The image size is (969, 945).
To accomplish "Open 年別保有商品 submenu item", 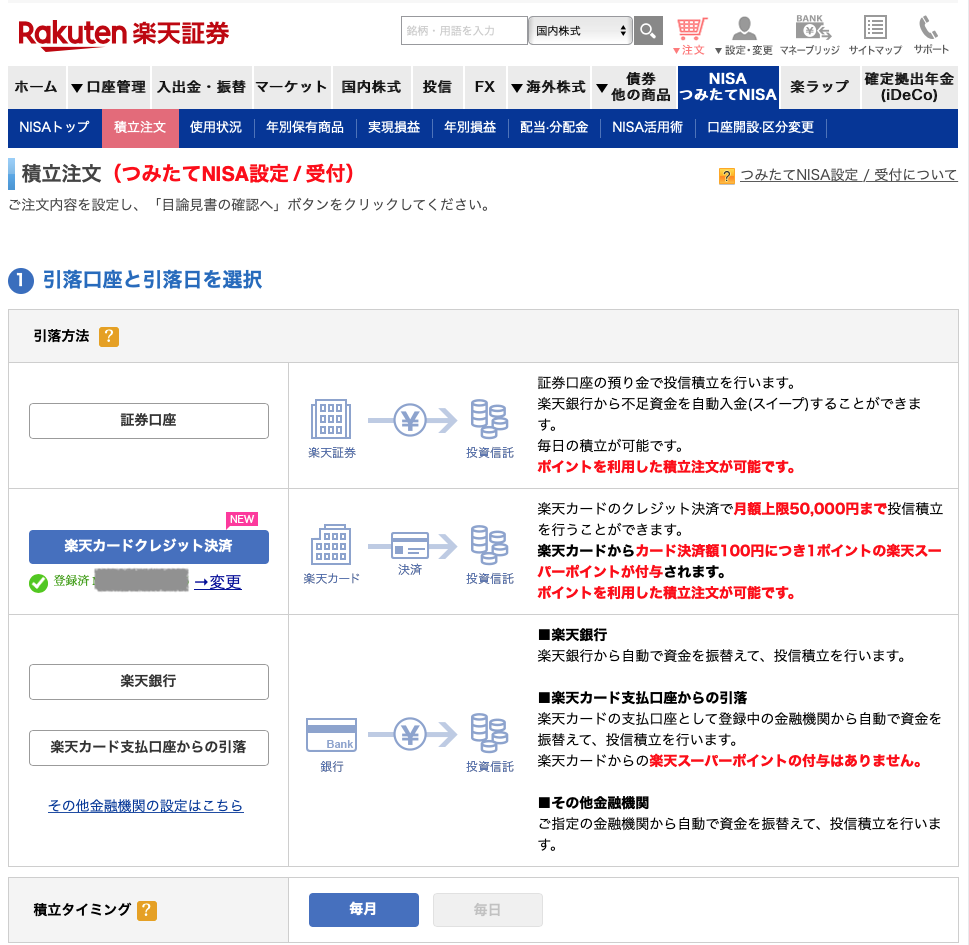I will [305, 128].
